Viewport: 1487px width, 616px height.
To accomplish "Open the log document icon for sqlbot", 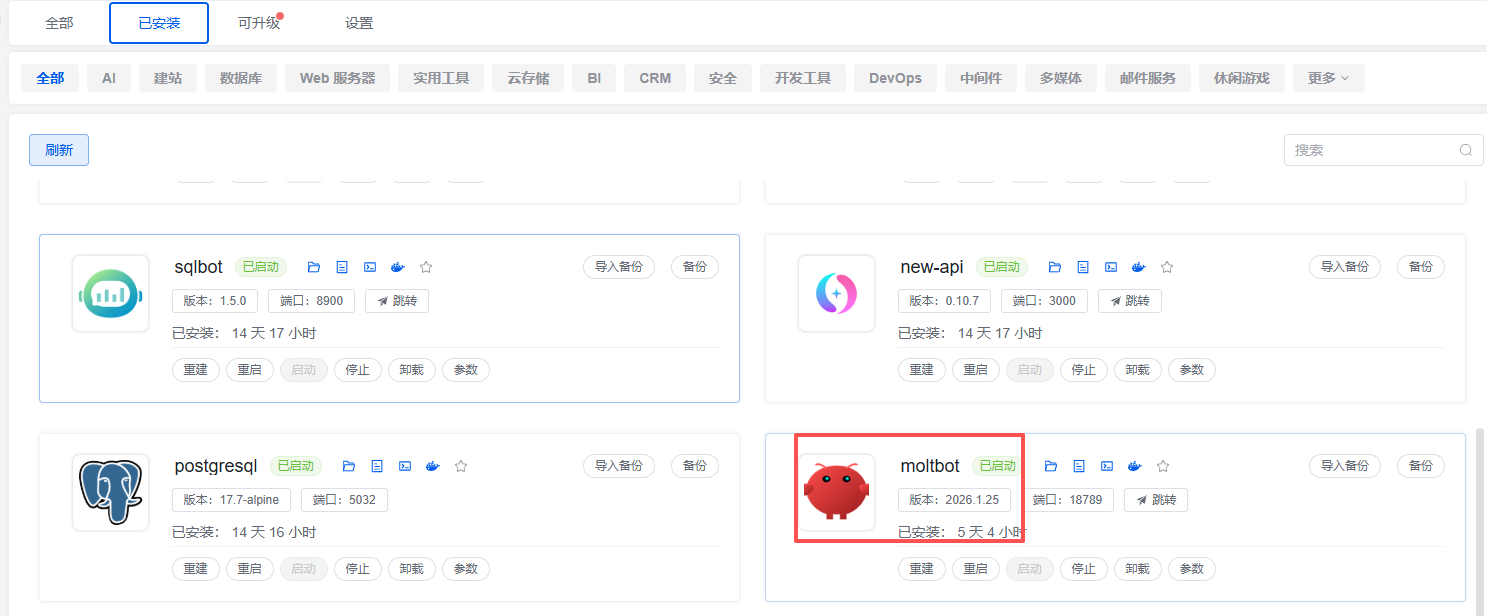I will [x=342, y=267].
